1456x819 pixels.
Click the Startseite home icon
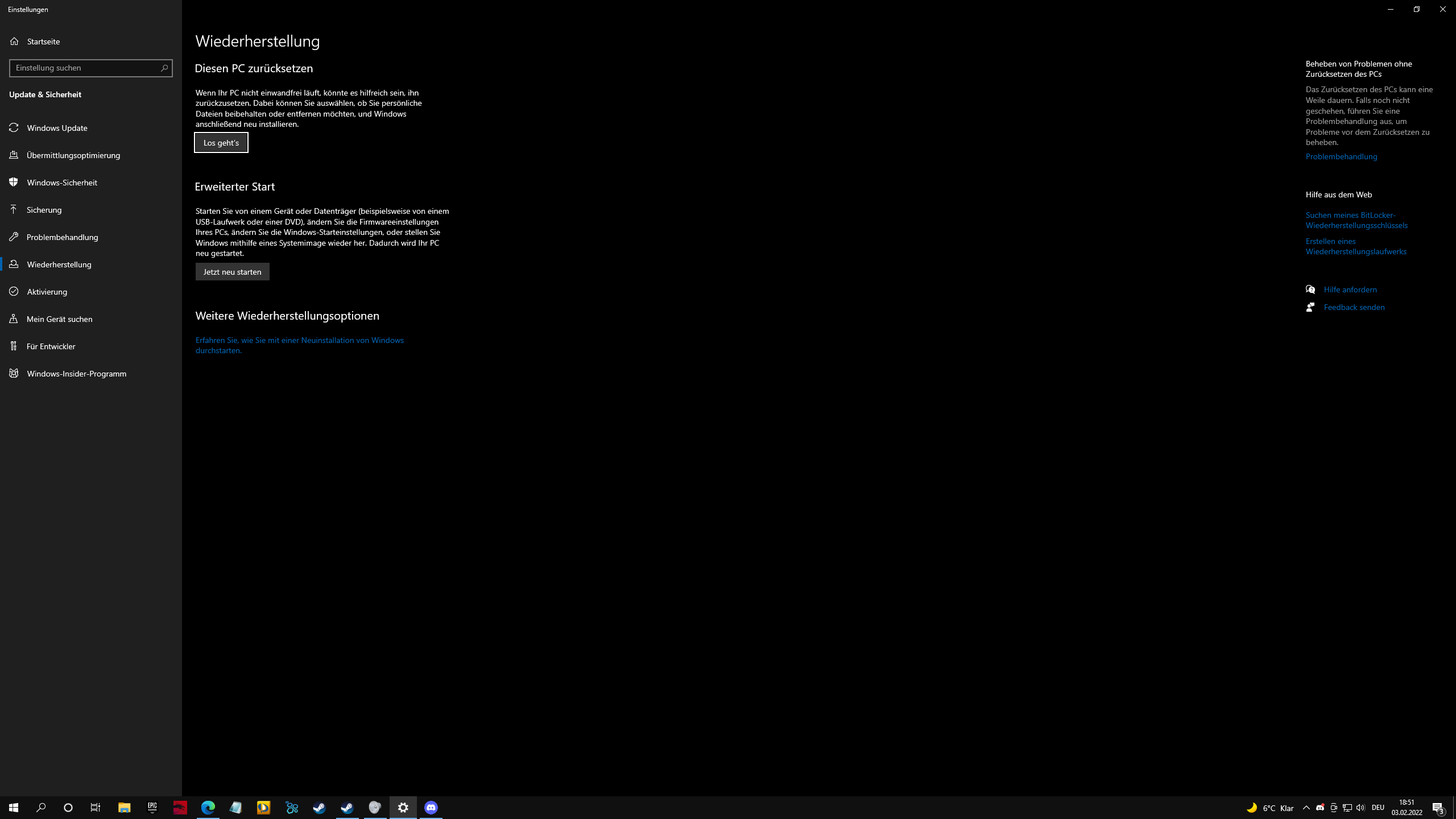pos(14,42)
